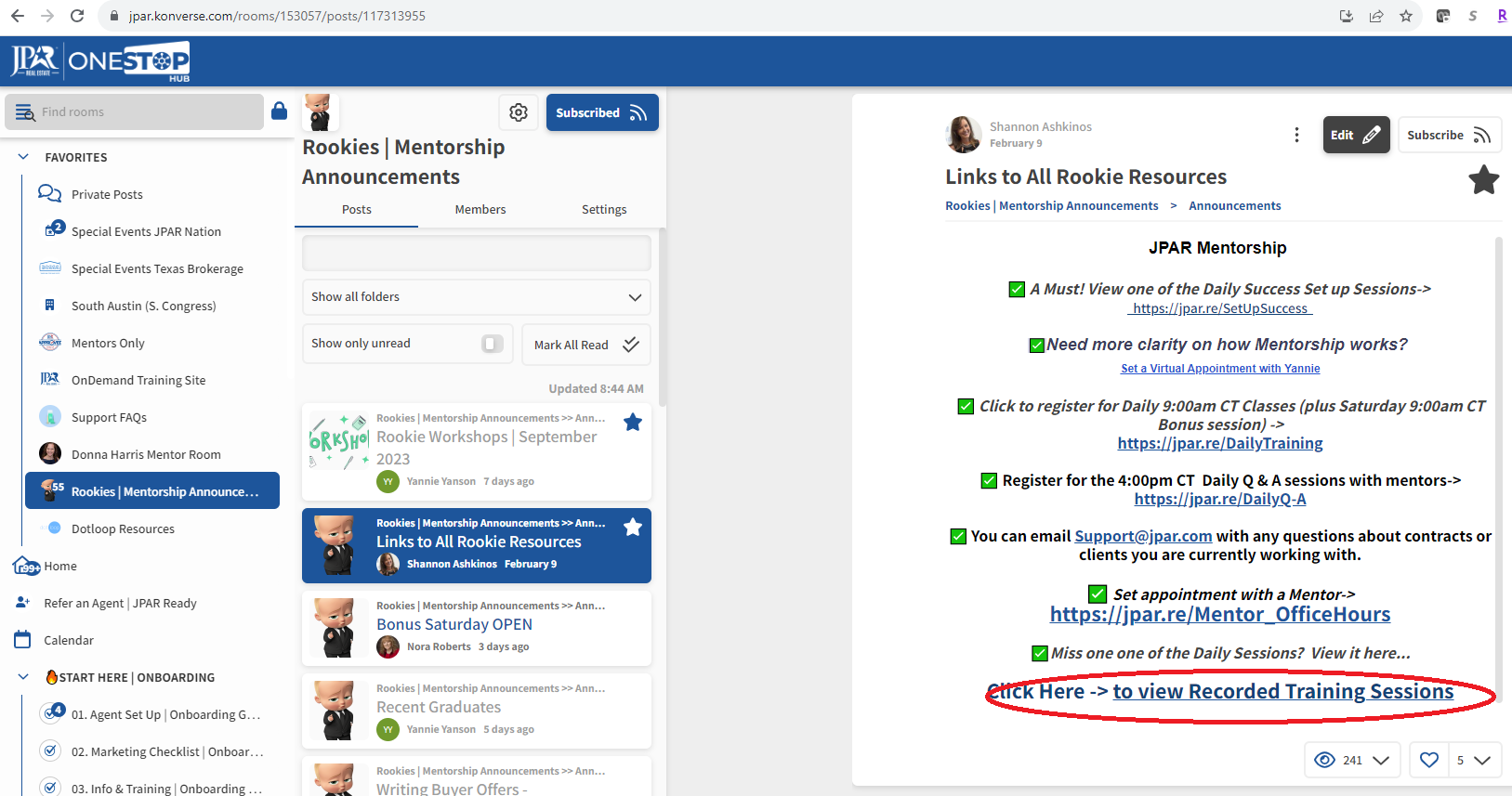Open the jpar.re/DailyQ-A link
1512x796 pixels.
tap(1220, 499)
